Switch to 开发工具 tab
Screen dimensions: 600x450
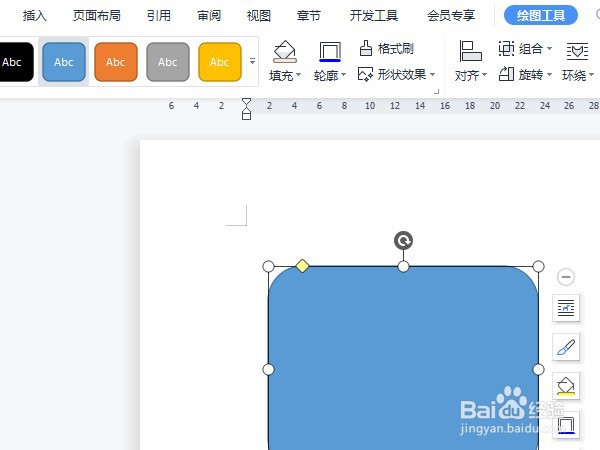[374, 16]
